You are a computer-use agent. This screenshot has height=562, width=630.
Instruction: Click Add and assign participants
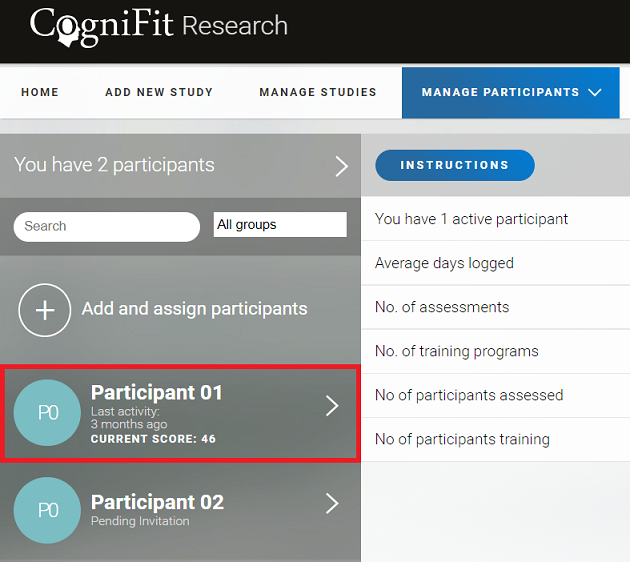pos(194,309)
